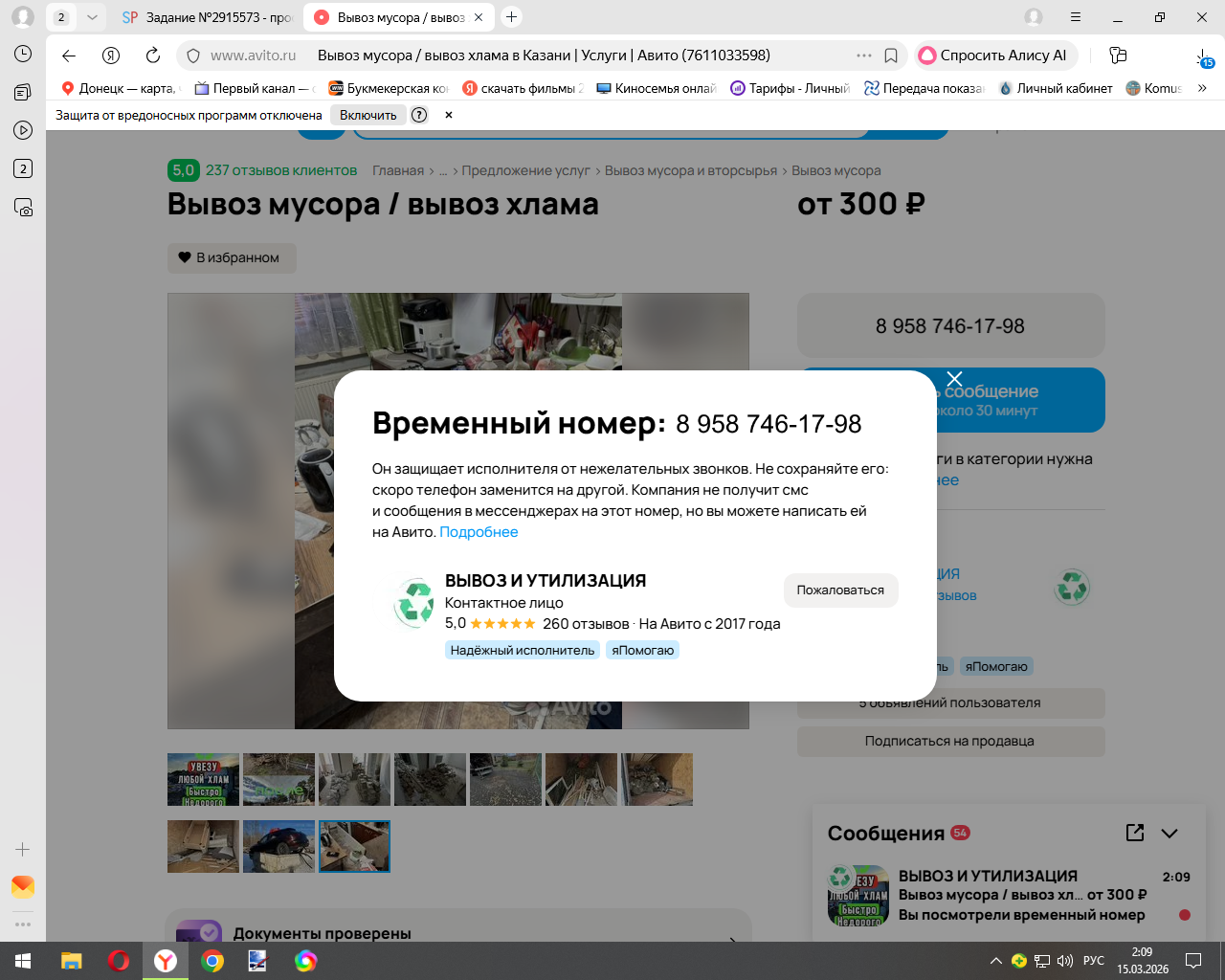Open the browser extensions panel icon
The width and height of the screenshot is (1225, 980).
[x=1118, y=56]
